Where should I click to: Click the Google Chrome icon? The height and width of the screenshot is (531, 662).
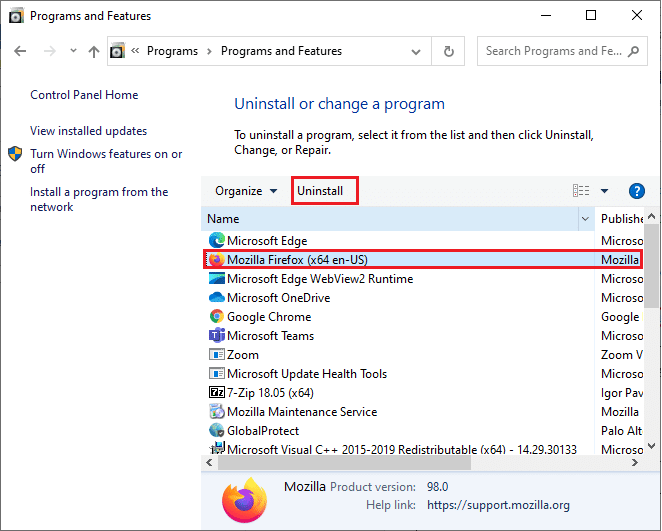pyautogui.click(x=217, y=316)
